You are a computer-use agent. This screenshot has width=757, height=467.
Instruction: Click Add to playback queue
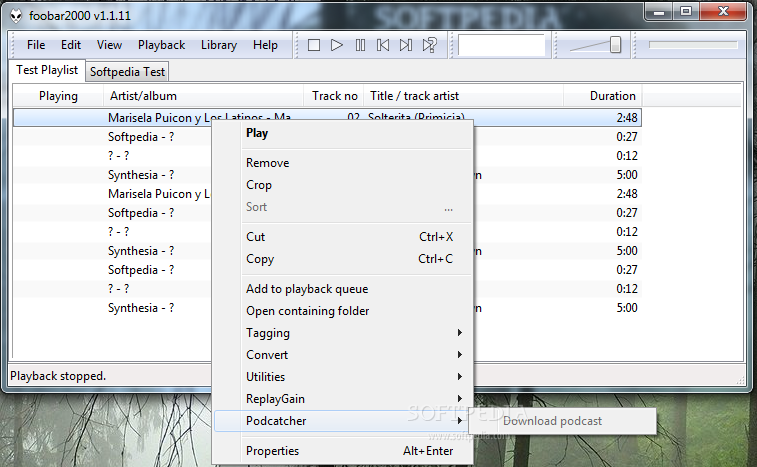point(343,289)
